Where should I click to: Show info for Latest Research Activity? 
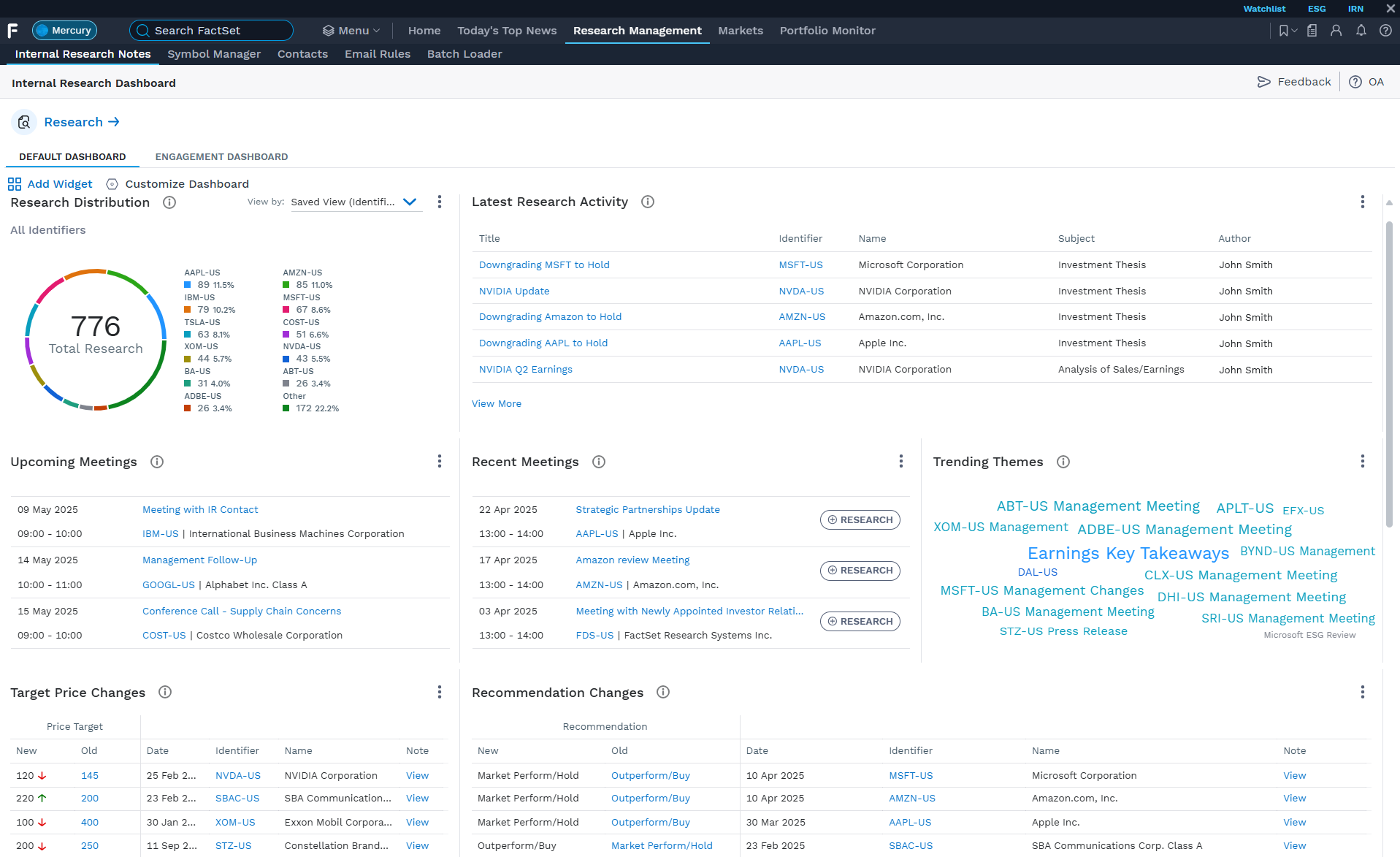[648, 202]
